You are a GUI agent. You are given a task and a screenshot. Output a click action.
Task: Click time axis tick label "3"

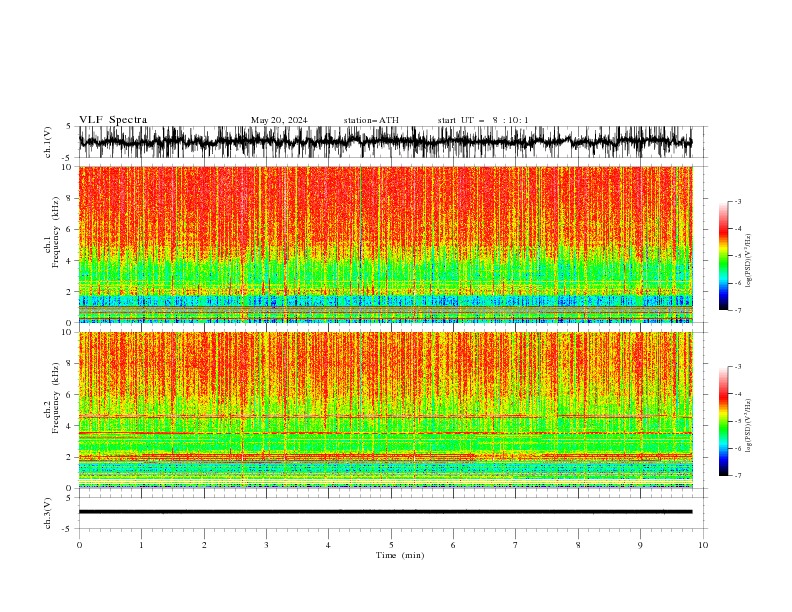(x=266, y=545)
